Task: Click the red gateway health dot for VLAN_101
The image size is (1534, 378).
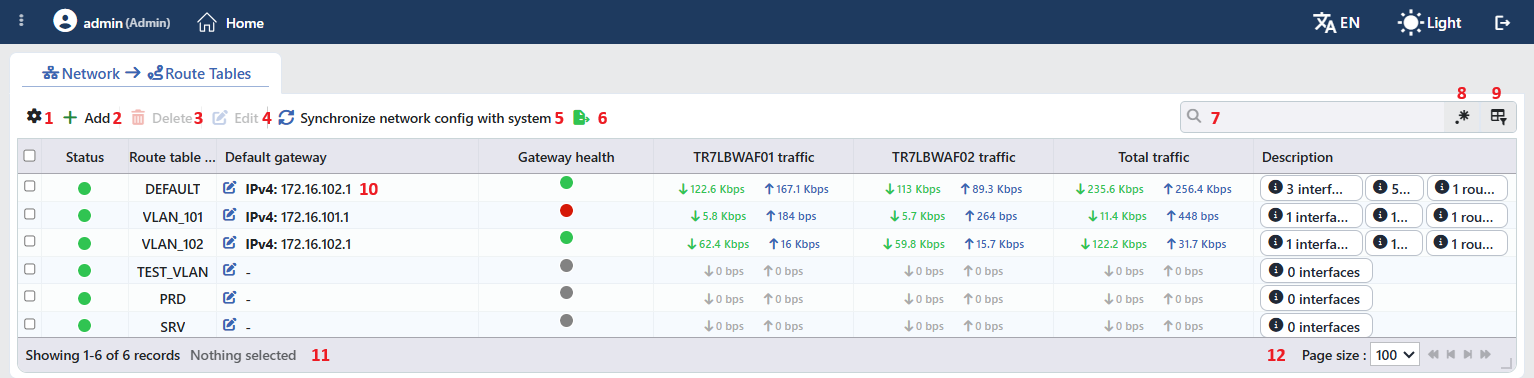Action: tap(567, 210)
